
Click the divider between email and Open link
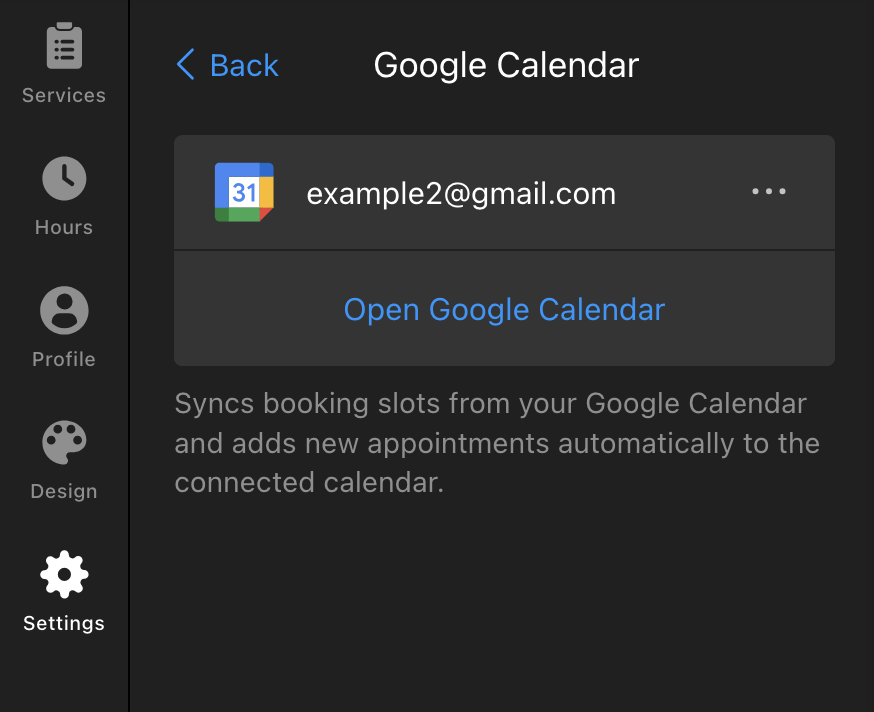pos(504,250)
